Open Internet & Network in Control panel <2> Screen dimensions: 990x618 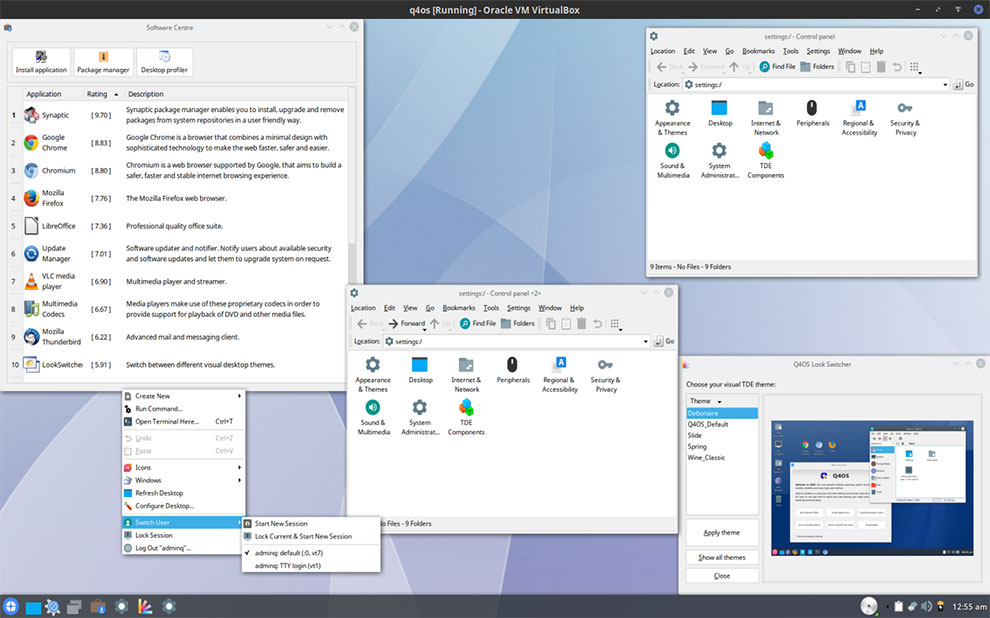(466, 374)
